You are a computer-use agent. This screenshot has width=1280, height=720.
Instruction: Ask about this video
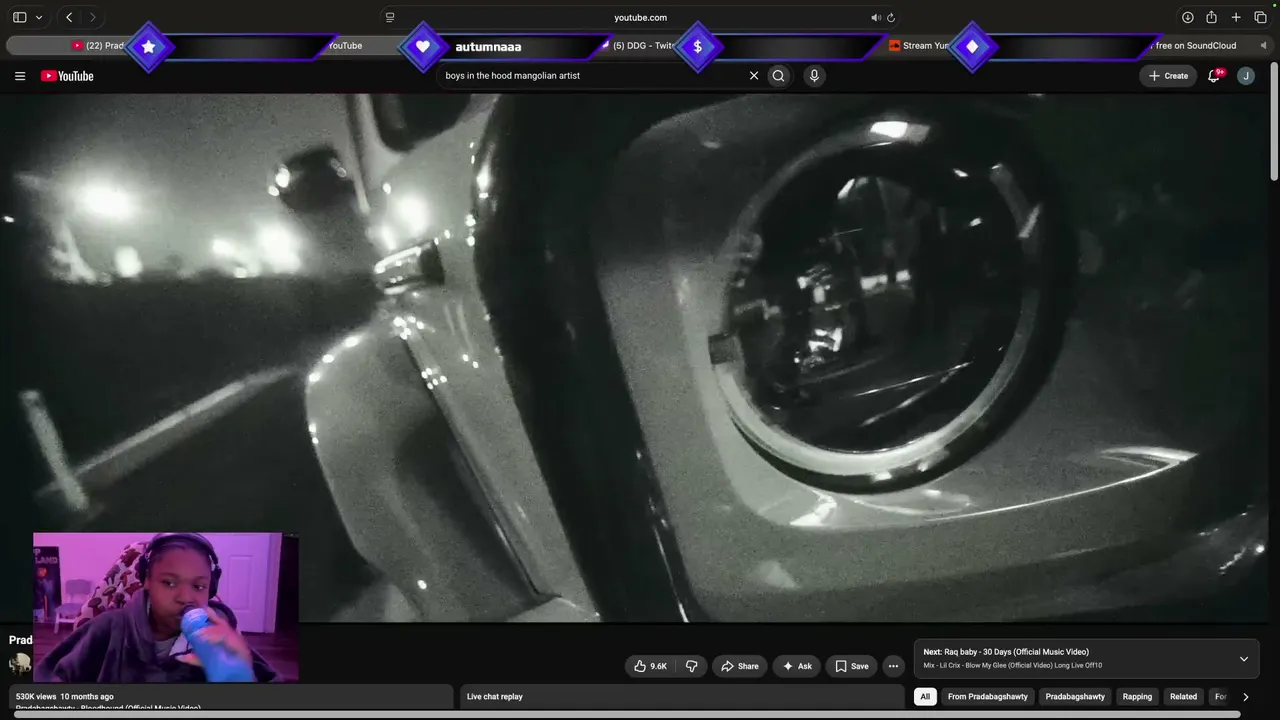click(x=797, y=666)
